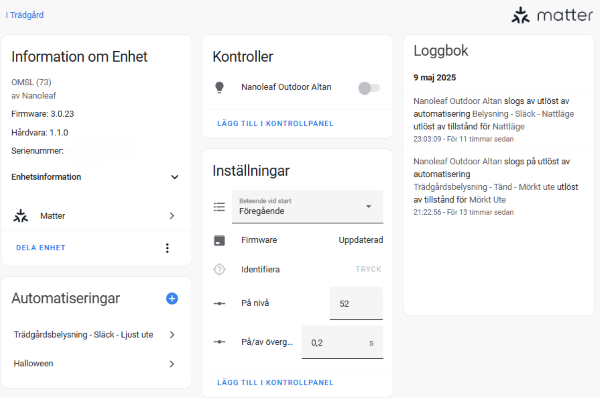Focus the På/av övergång seconds field
The image size is (600, 398).
342,342
